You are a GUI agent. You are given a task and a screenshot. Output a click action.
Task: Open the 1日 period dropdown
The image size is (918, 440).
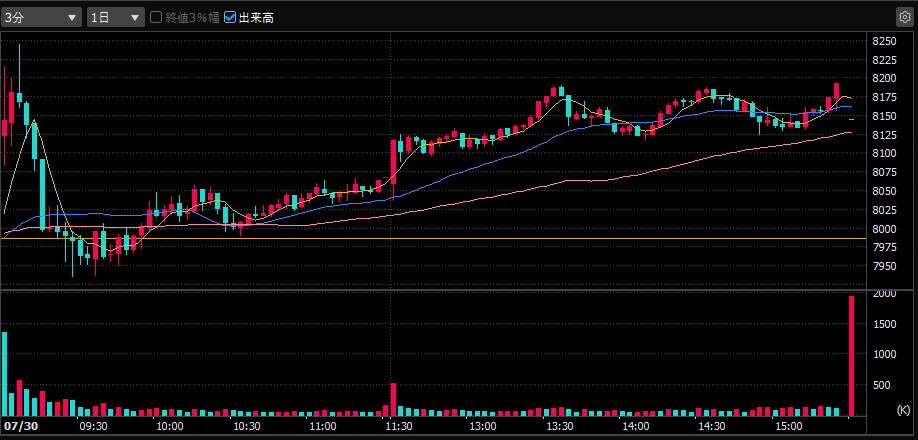(x=116, y=18)
